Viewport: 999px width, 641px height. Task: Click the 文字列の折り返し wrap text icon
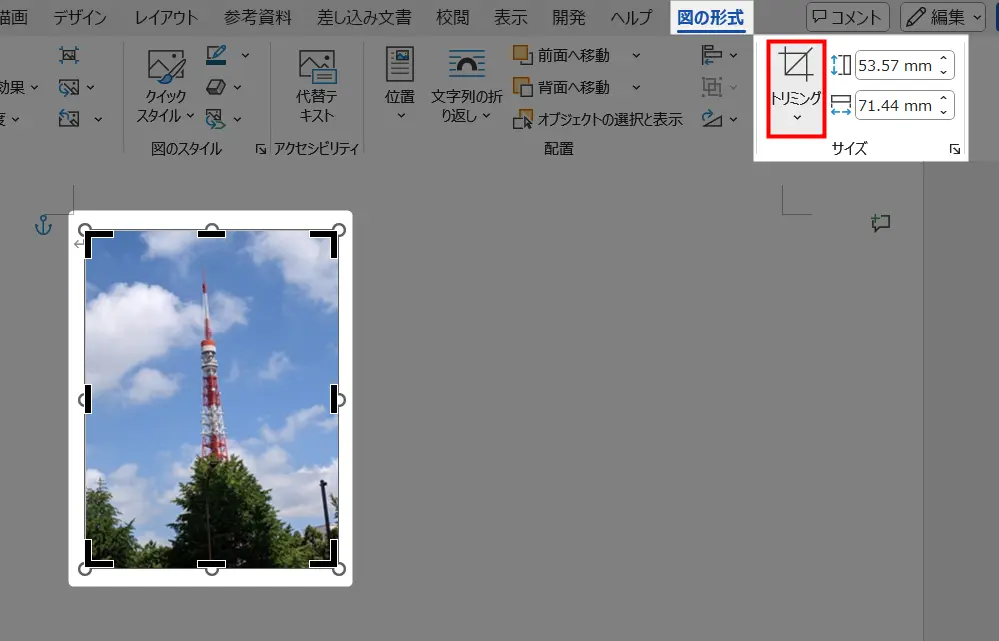467,66
